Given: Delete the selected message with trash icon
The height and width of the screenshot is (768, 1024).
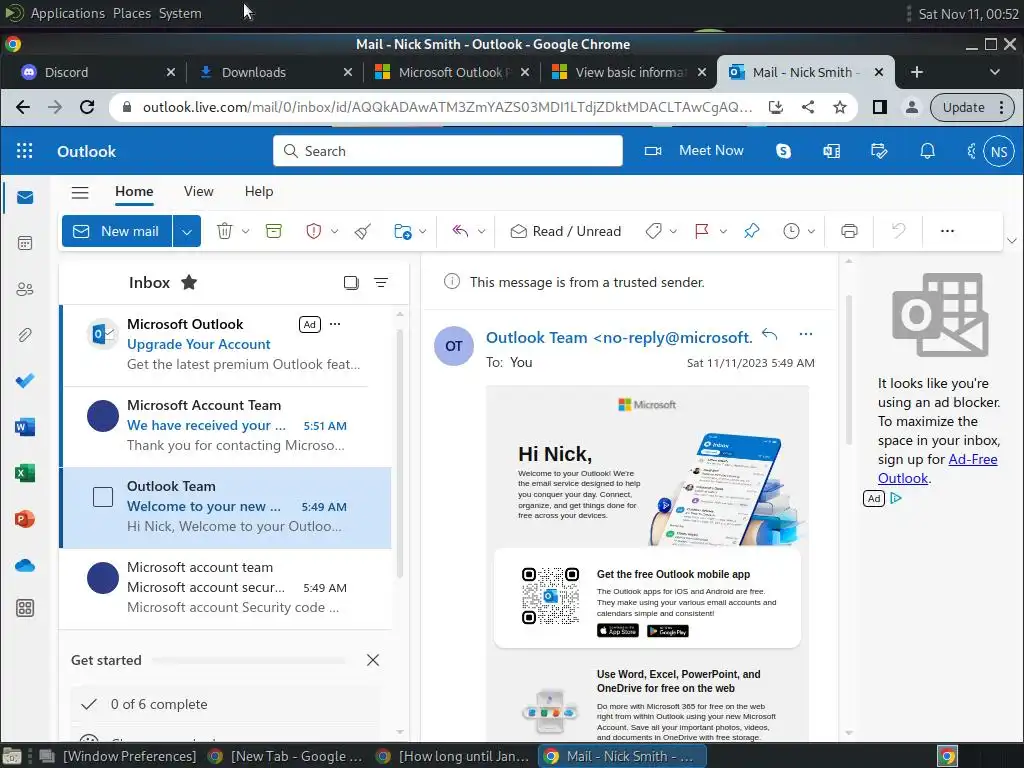Looking at the screenshot, I should coord(225,231).
